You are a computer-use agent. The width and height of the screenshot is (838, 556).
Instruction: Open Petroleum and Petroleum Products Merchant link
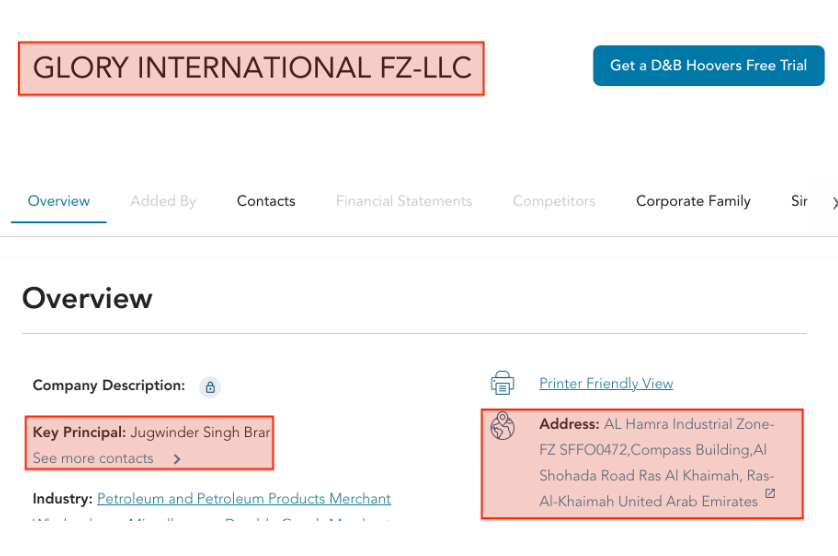click(244, 498)
